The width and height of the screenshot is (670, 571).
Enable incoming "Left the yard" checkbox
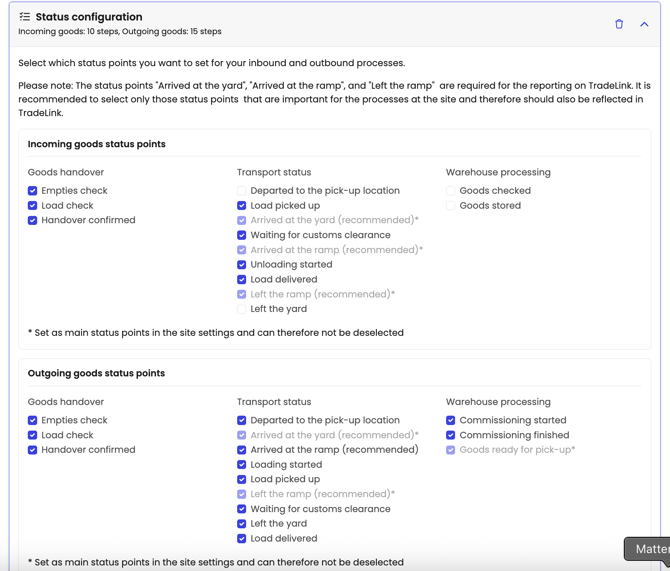click(x=242, y=309)
